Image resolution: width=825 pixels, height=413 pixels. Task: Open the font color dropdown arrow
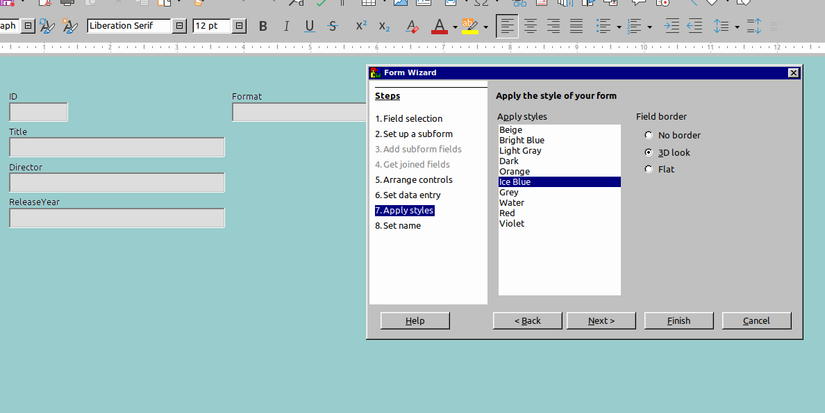click(x=455, y=27)
